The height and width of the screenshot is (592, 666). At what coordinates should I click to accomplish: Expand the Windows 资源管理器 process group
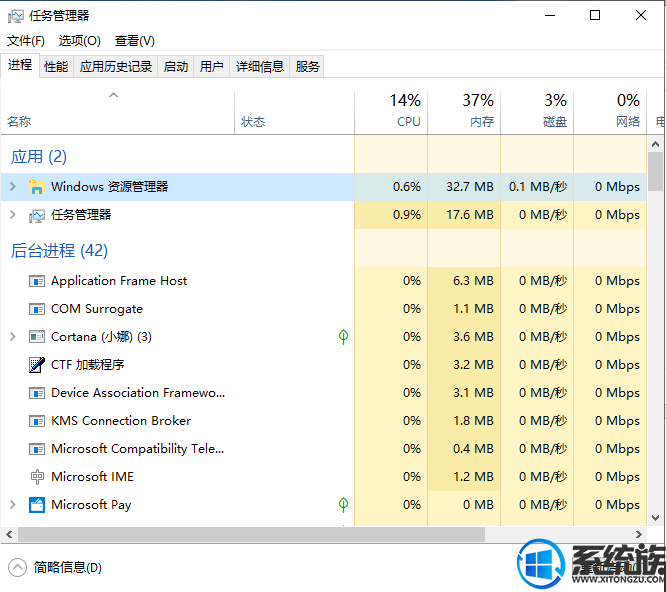click(13, 186)
